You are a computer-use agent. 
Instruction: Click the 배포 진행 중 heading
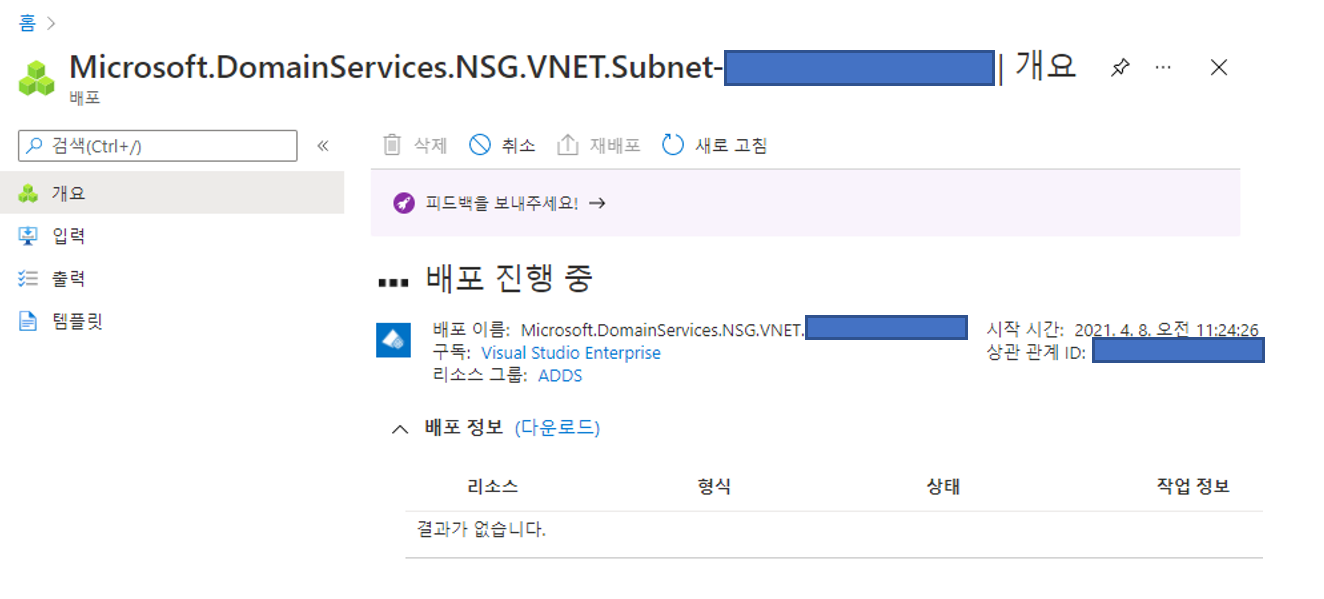point(509,278)
